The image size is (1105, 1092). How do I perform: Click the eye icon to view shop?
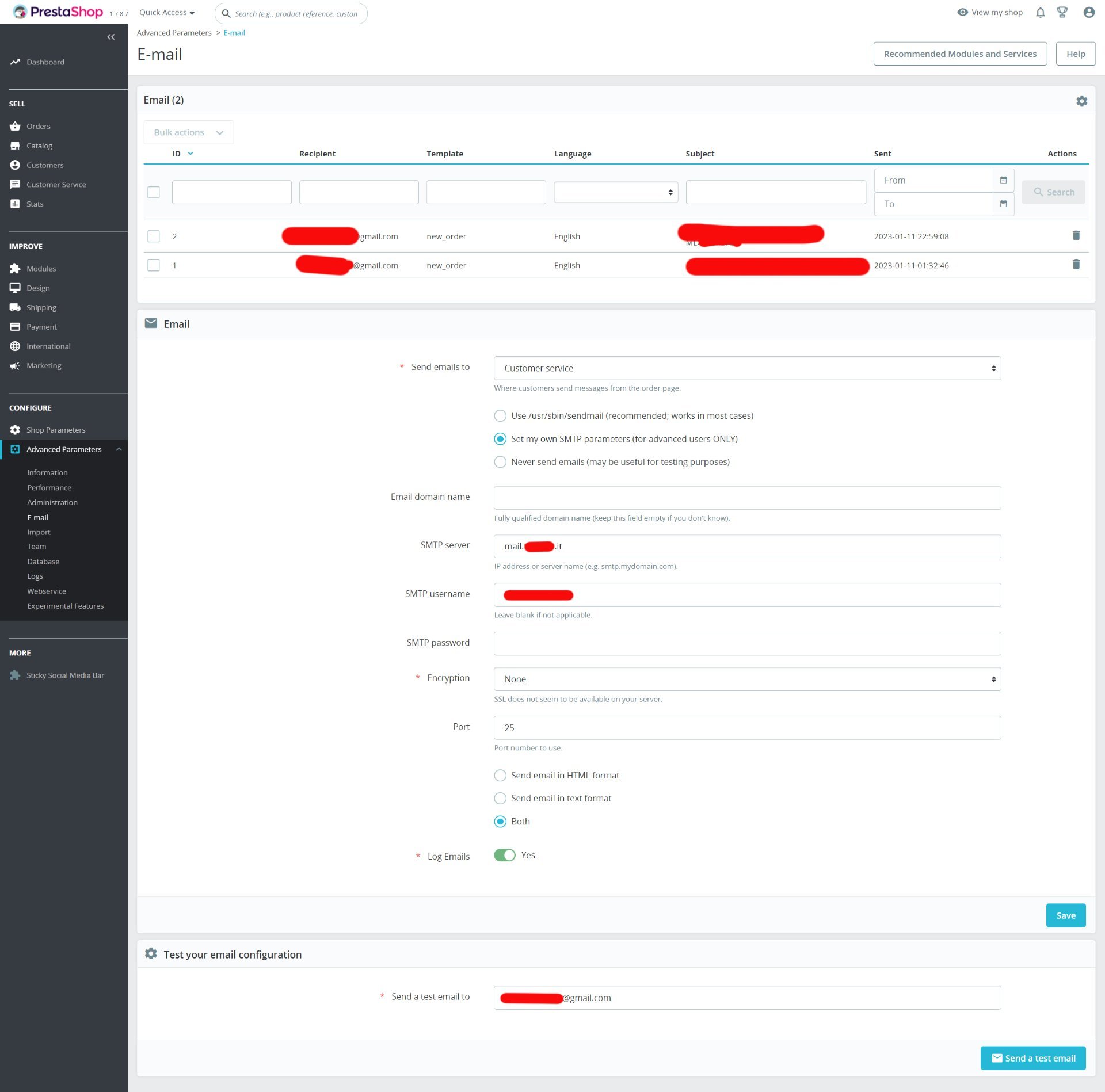[962, 13]
